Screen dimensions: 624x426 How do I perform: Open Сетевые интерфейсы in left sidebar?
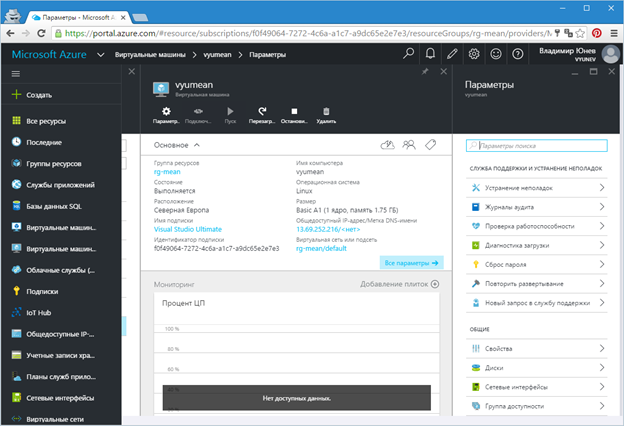pyautogui.click(x=61, y=398)
